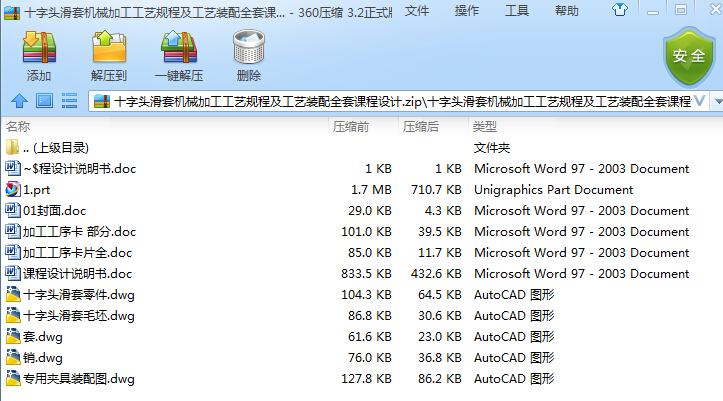Click the parent directory folder icon
Screen dimensions: 723x401
tap(12, 147)
